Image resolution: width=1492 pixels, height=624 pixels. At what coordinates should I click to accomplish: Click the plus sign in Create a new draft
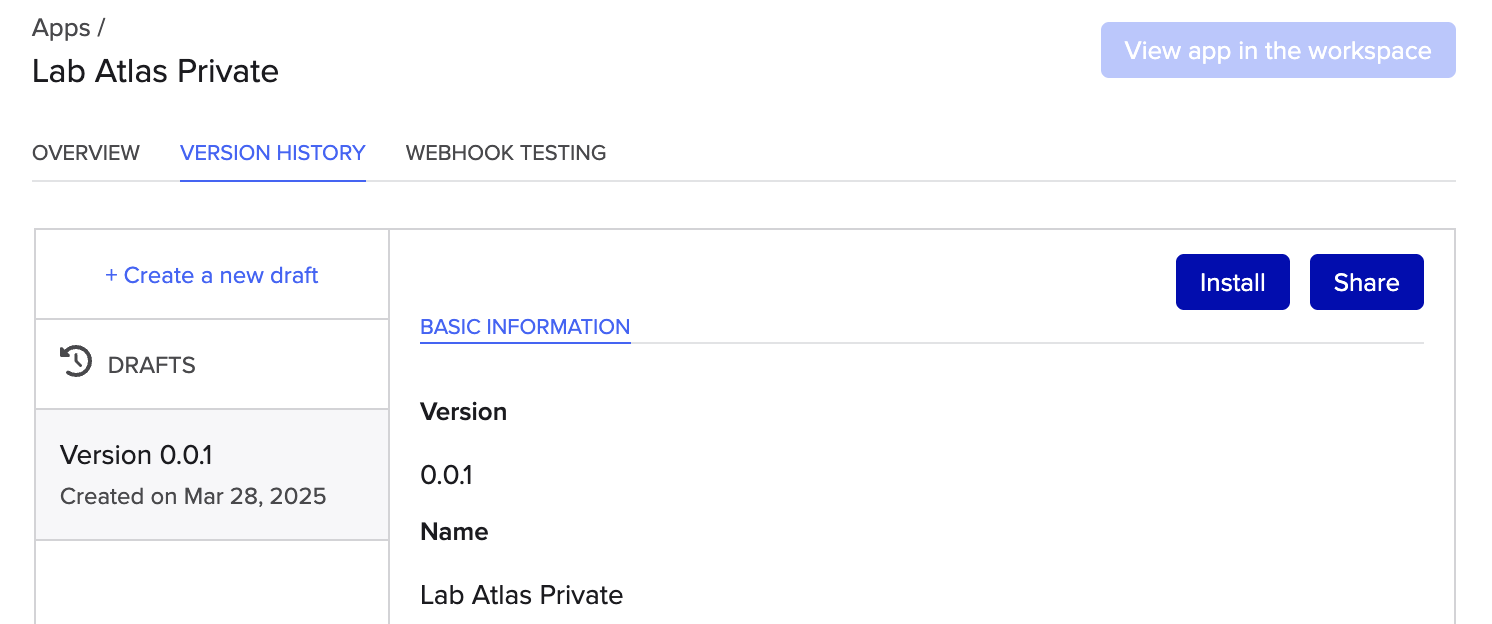pos(111,275)
